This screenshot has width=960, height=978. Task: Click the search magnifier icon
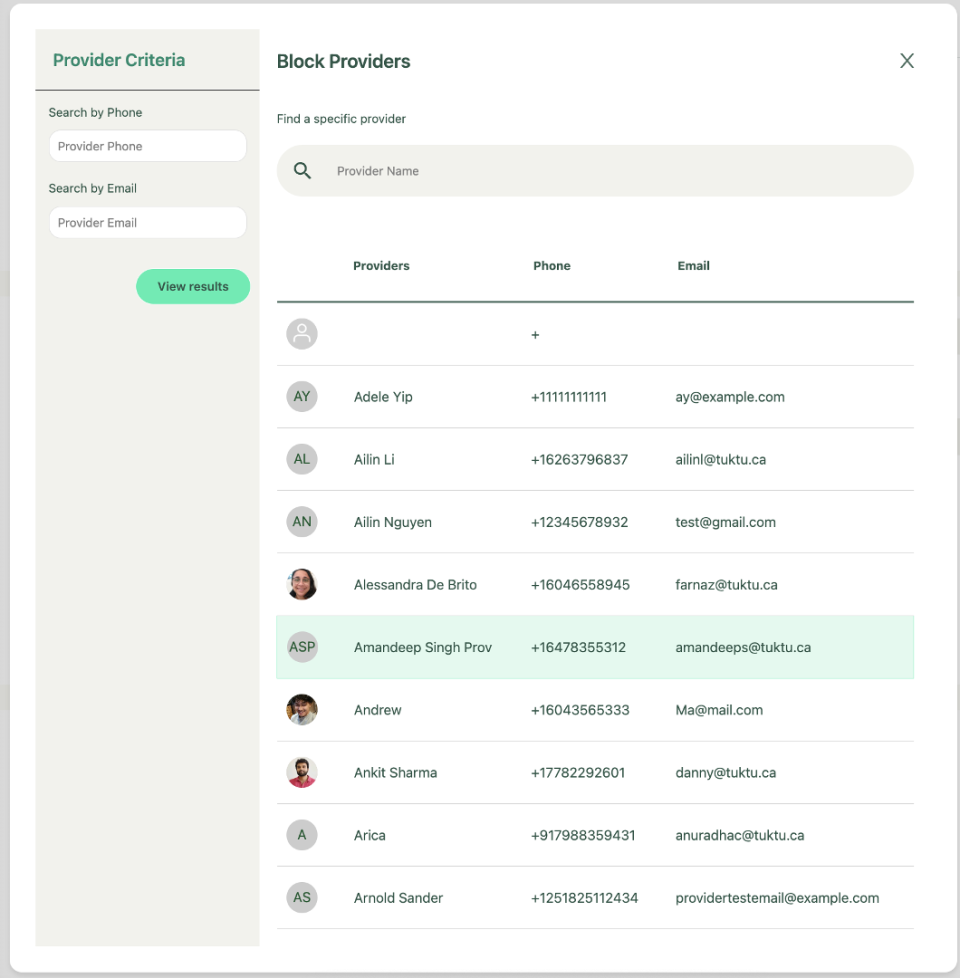(x=302, y=171)
